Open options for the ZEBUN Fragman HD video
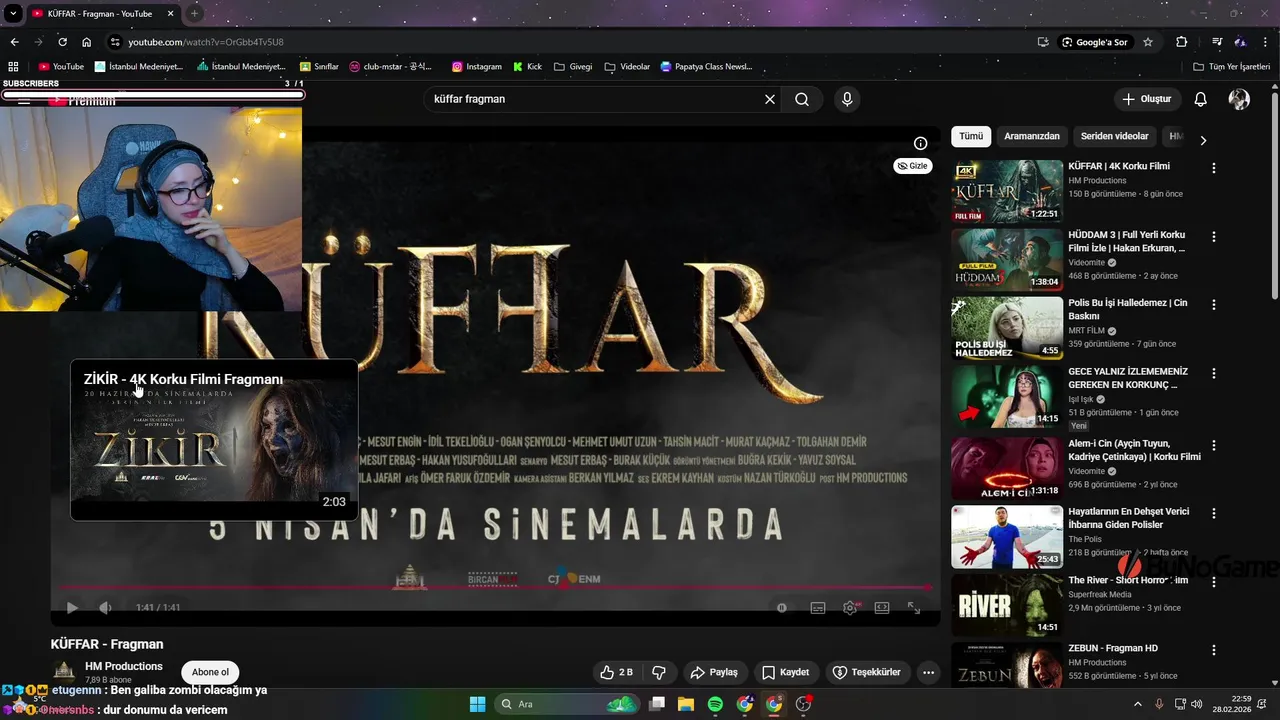Image resolution: width=1280 pixels, height=720 pixels. (1214, 650)
